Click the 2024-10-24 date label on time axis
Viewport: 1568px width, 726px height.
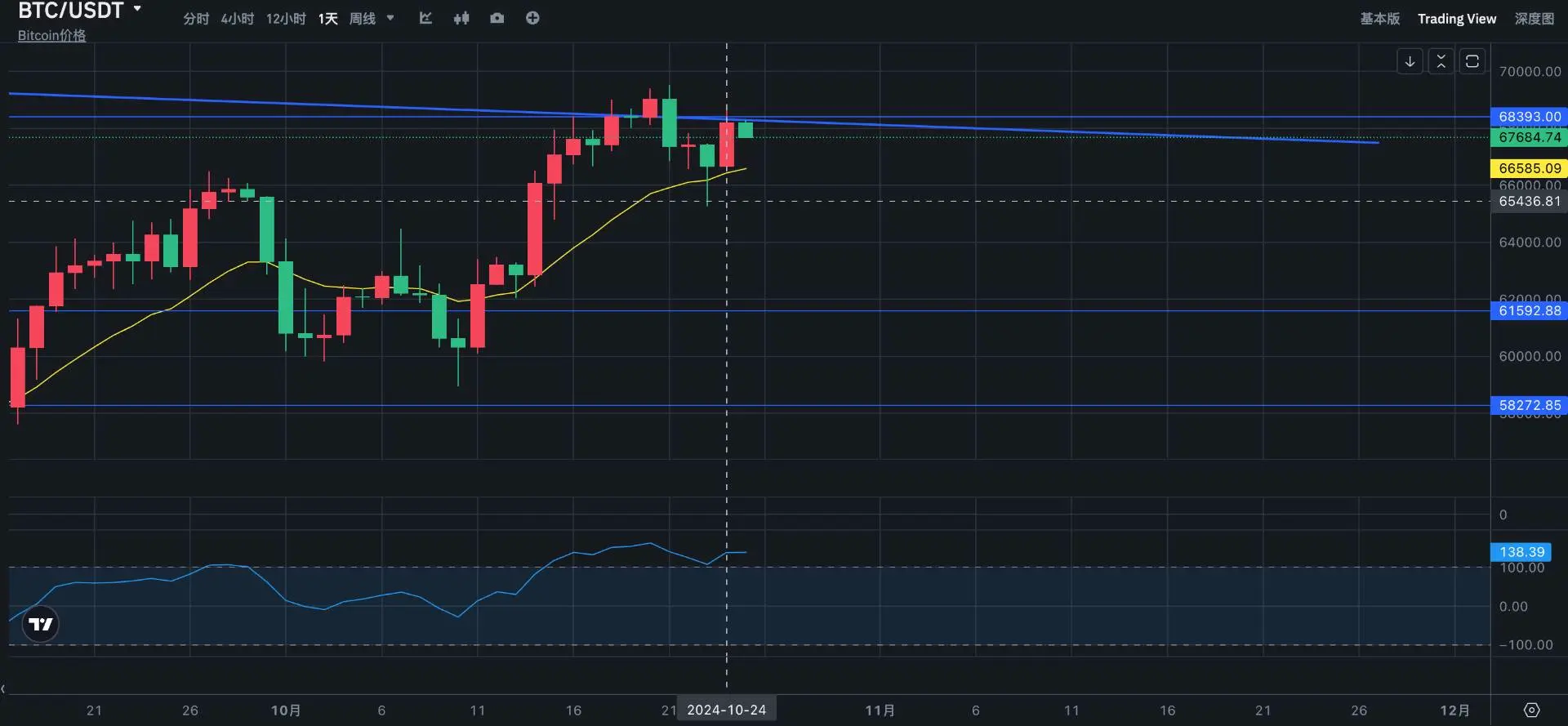727,710
